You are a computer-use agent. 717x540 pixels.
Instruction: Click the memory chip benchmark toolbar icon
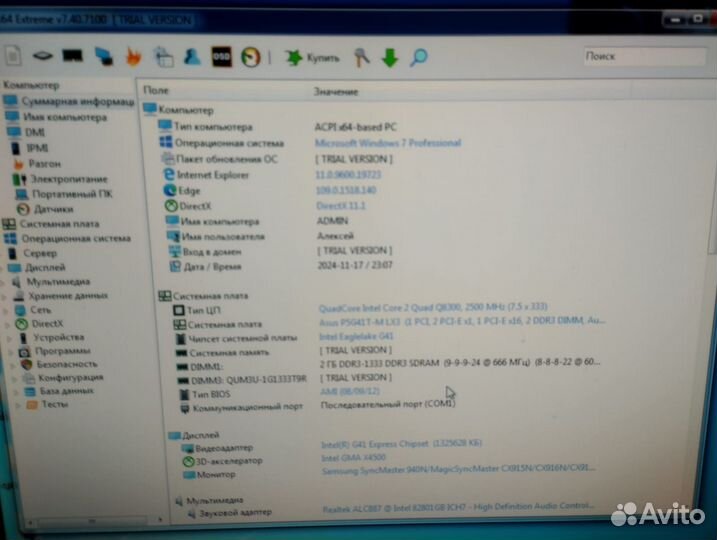[42, 57]
